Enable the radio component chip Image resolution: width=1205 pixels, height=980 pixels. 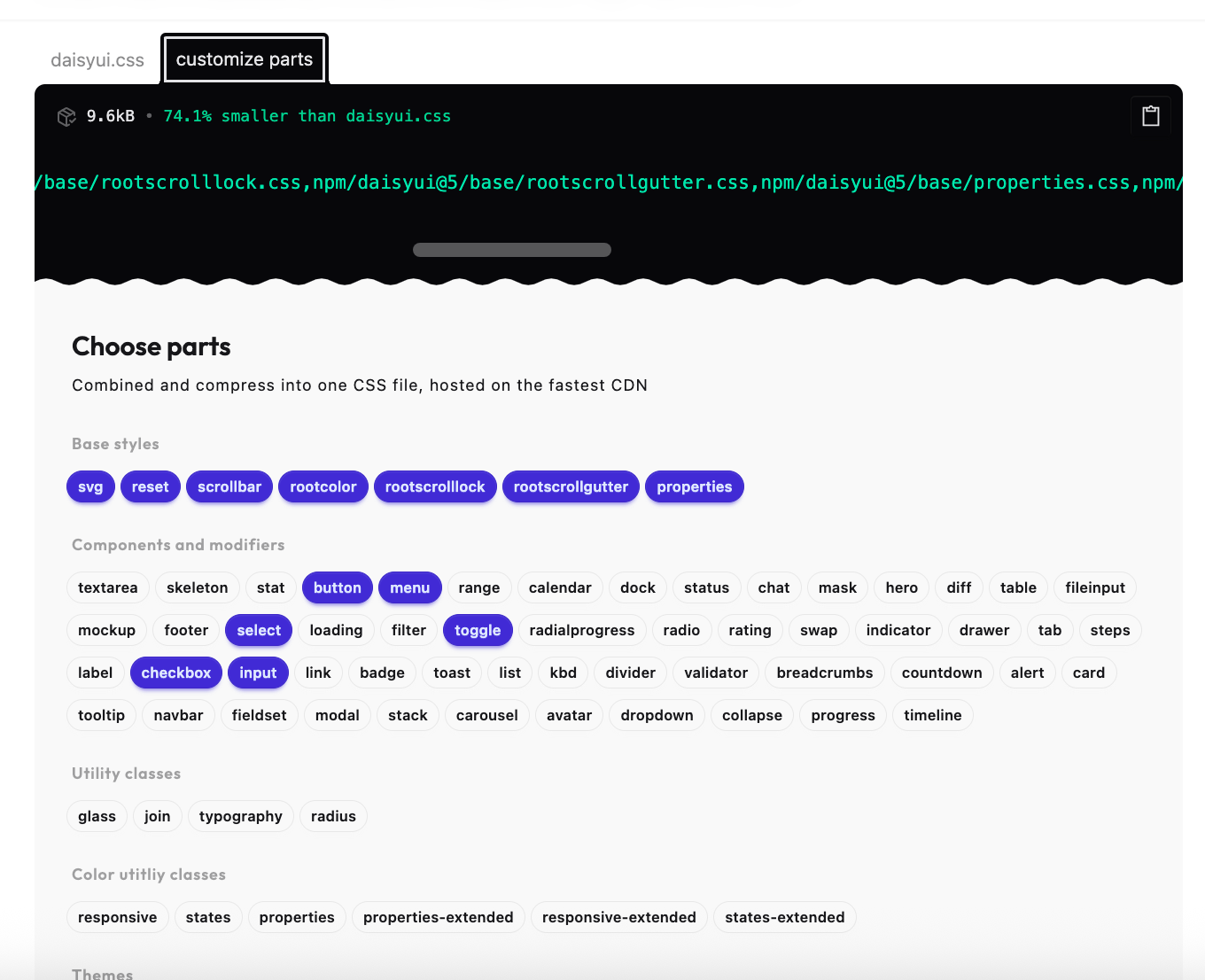(x=681, y=630)
